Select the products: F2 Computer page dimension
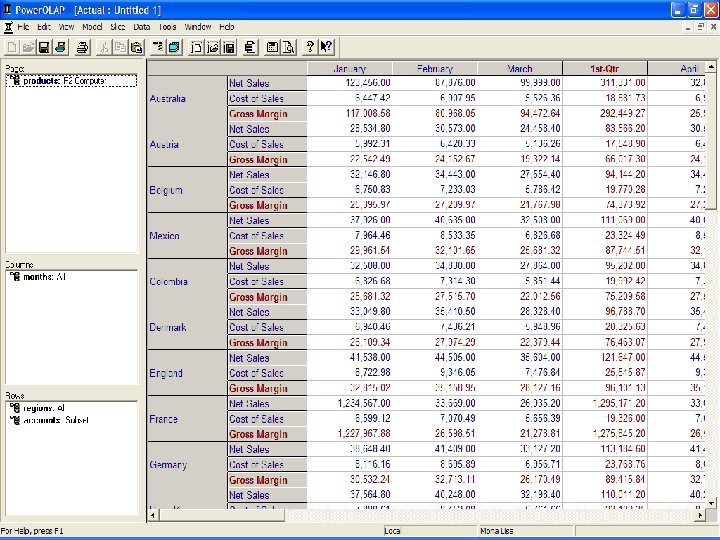 click(72, 81)
